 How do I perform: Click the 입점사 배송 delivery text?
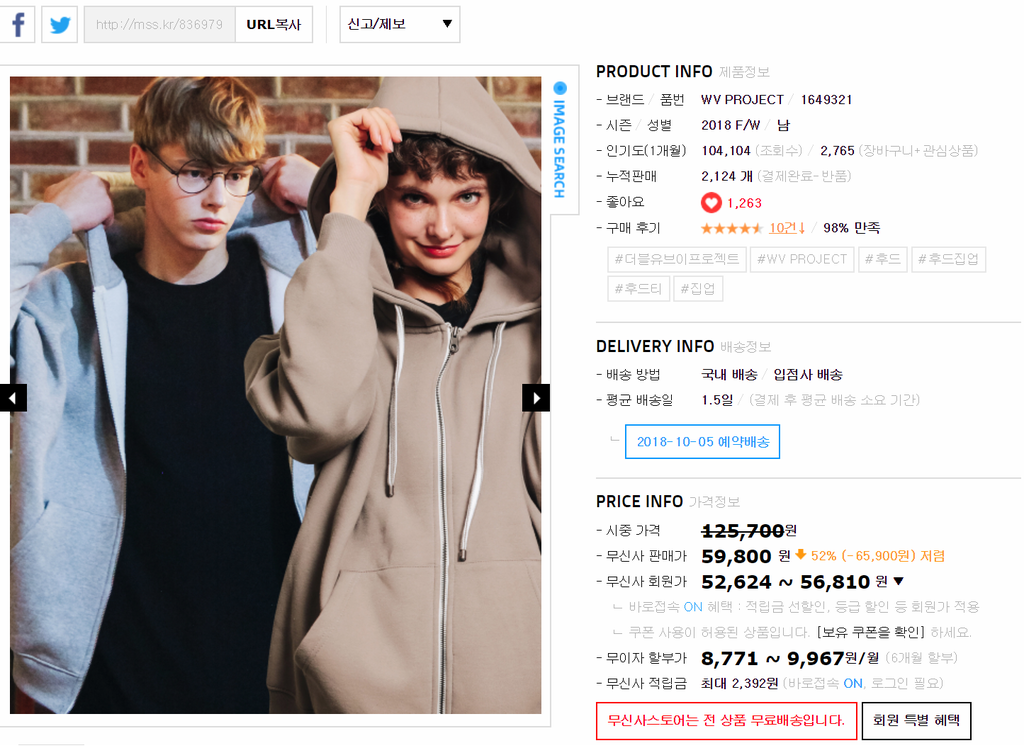coord(808,374)
